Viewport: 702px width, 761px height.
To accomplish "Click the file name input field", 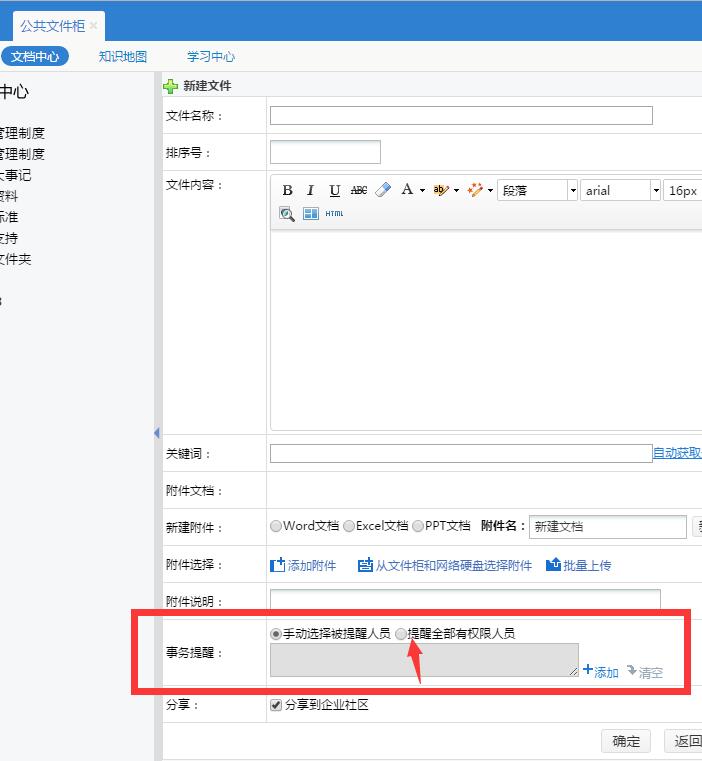I will tap(461, 116).
